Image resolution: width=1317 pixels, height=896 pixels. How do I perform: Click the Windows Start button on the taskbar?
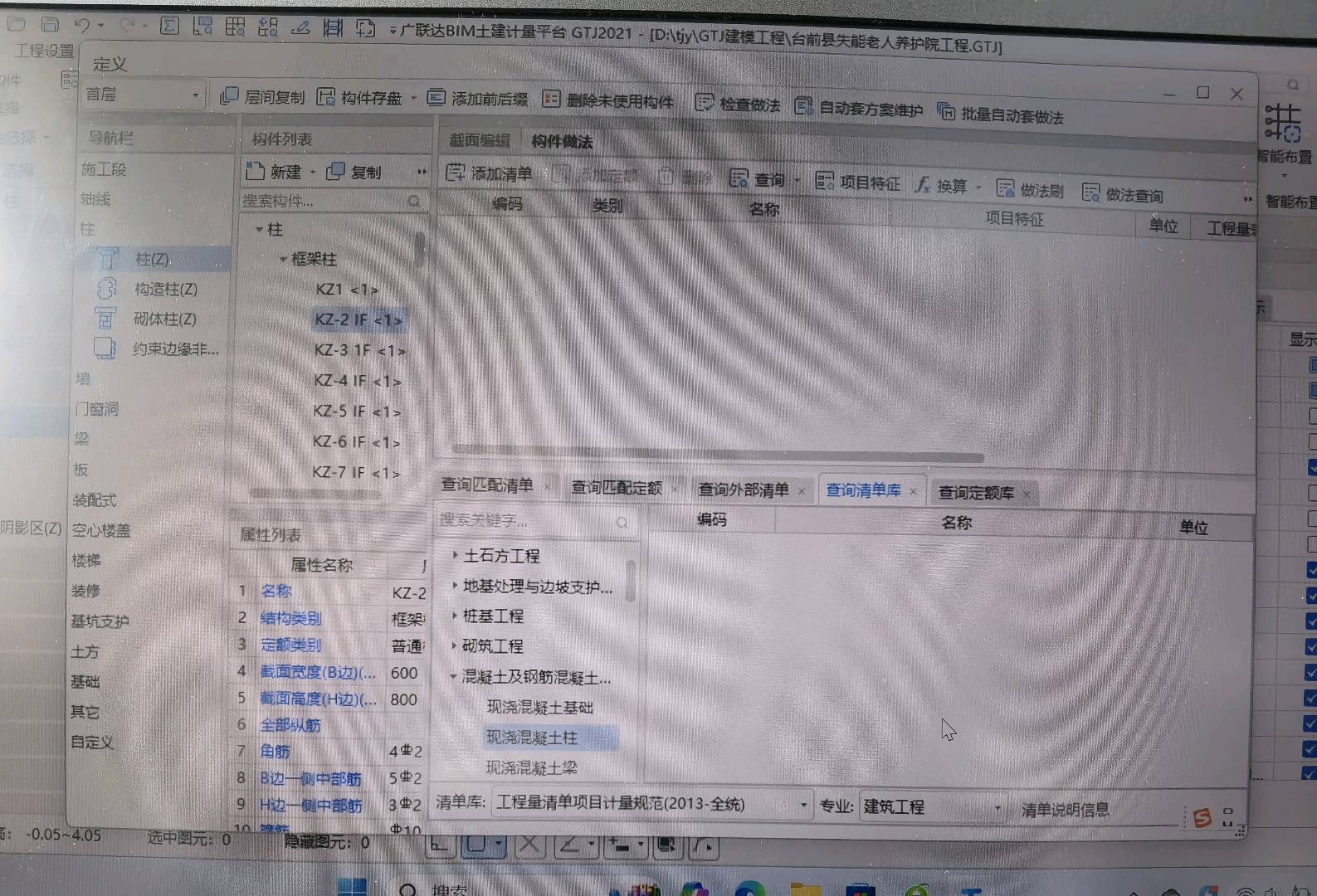tap(353, 886)
